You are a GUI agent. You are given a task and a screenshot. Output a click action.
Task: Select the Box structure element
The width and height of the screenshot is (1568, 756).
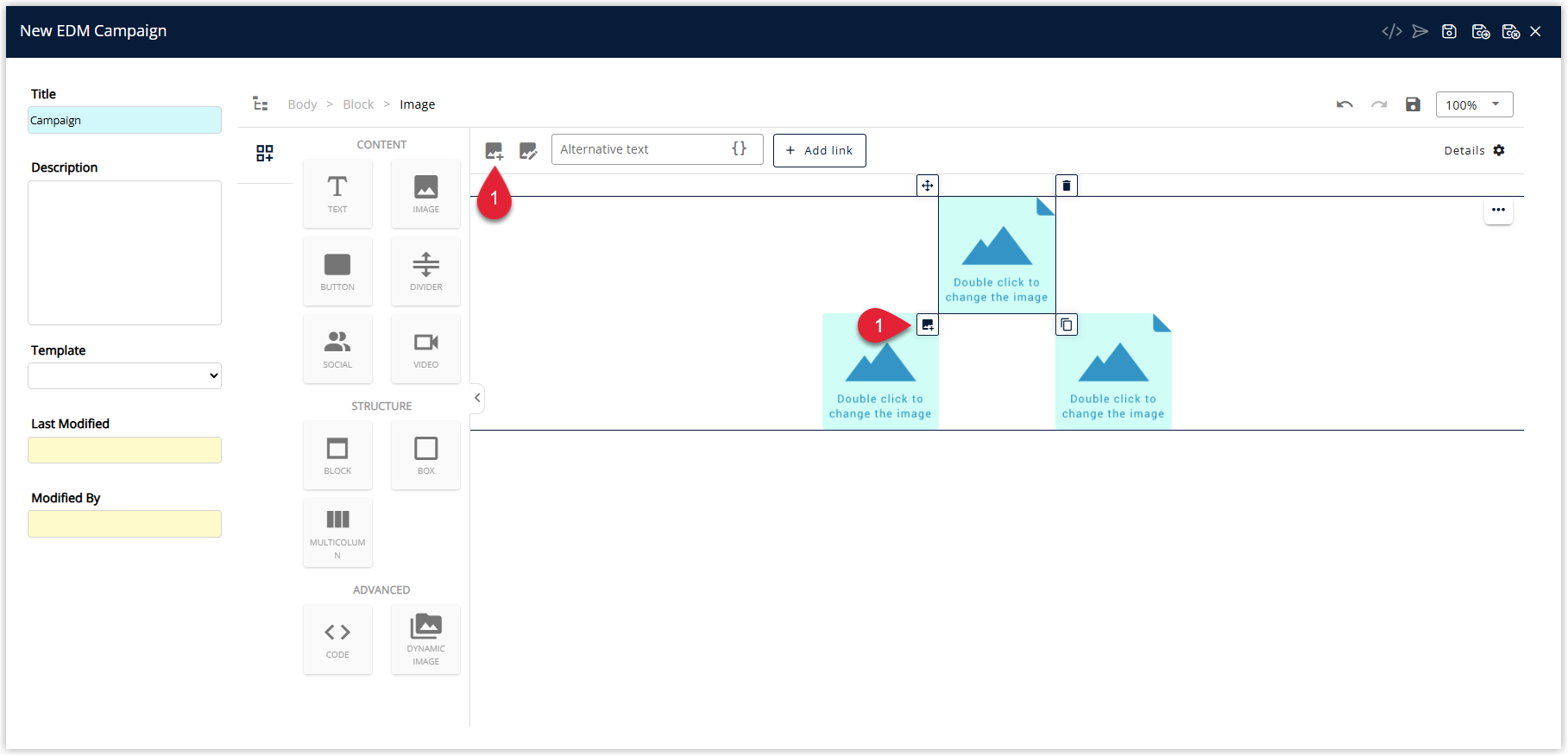pos(425,455)
